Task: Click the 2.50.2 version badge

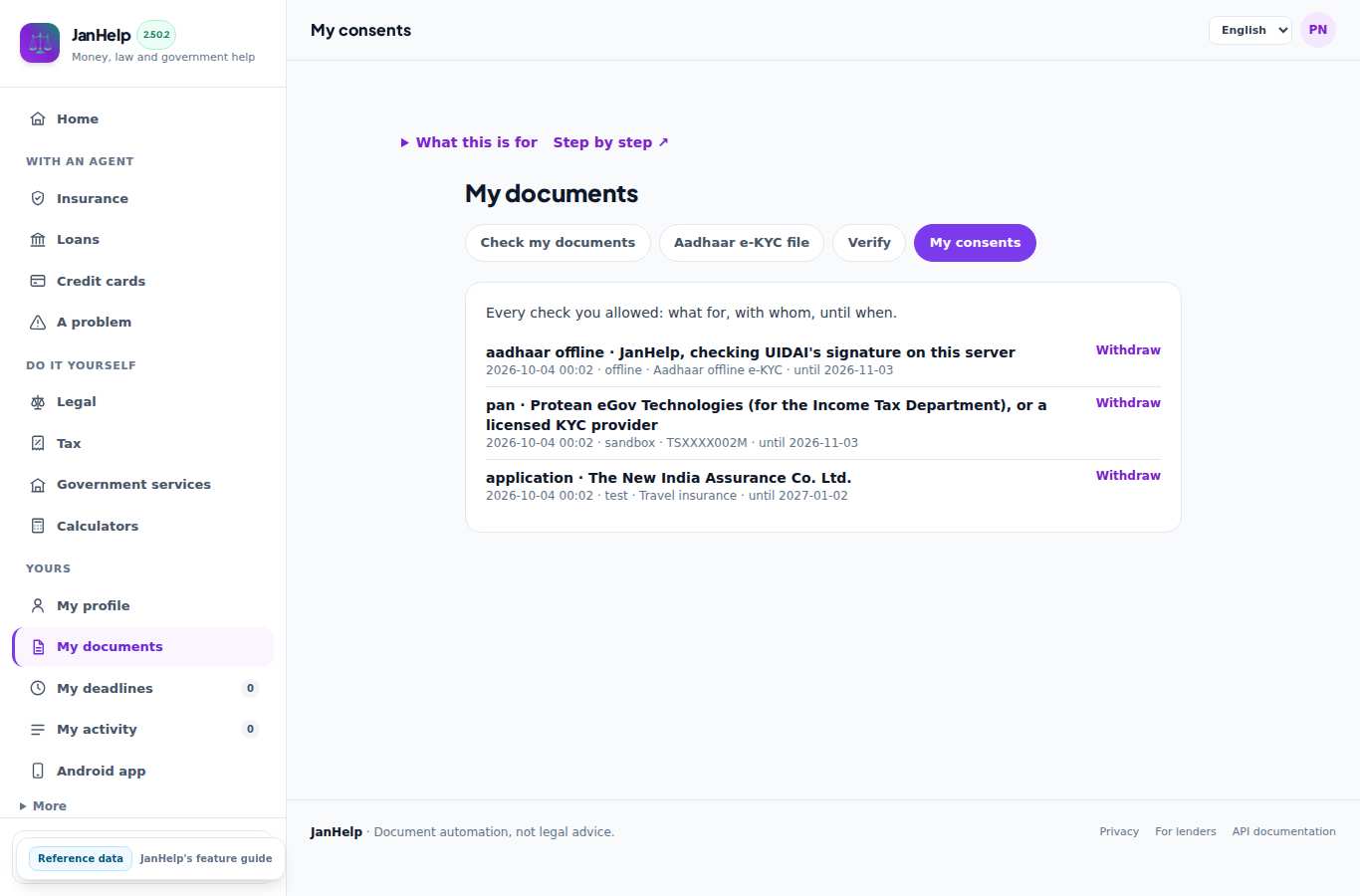Action: click(156, 35)
